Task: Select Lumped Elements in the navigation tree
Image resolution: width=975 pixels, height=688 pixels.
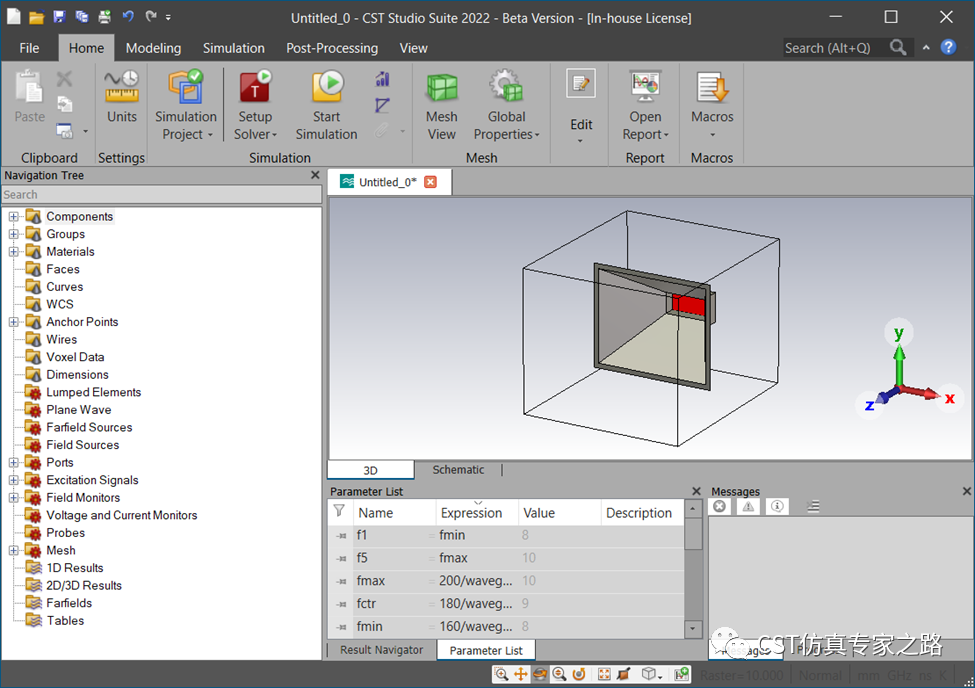Action: 93,392
